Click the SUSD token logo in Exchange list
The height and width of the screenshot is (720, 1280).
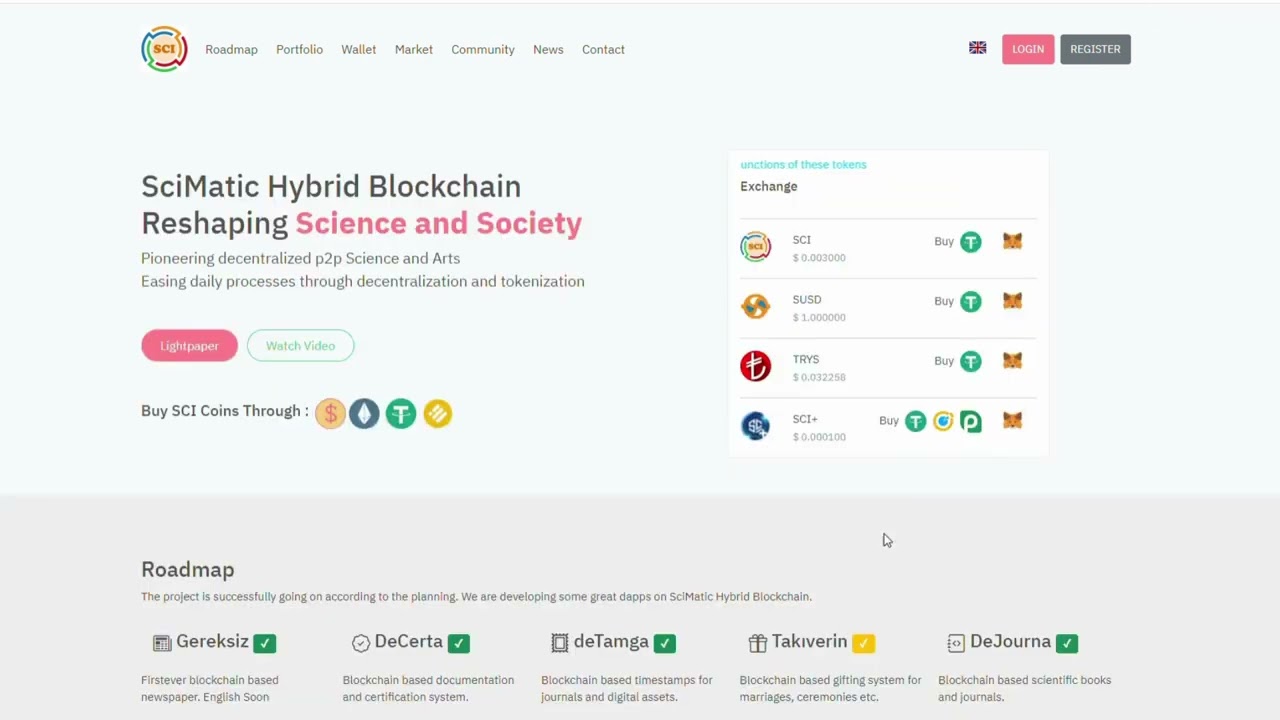tap(756, 306)
